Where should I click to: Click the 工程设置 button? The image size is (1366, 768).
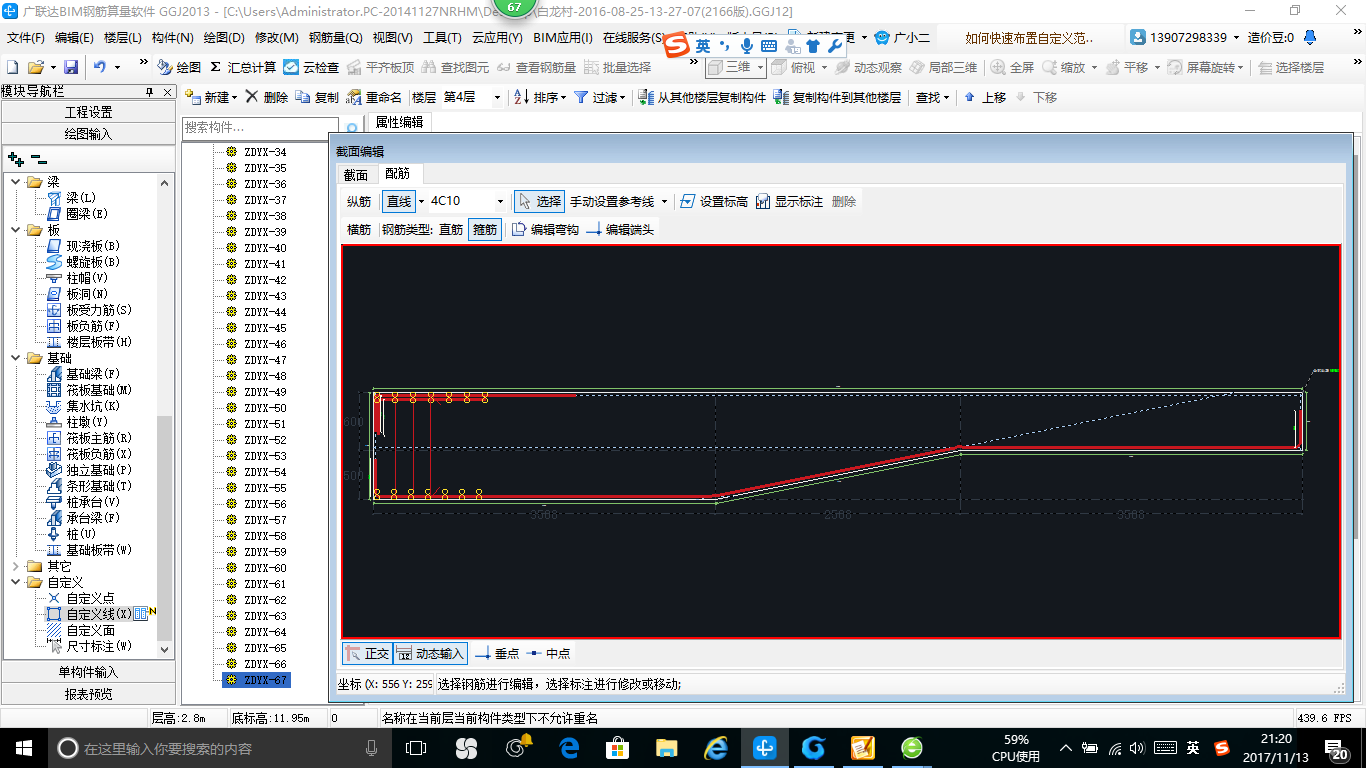pyautogui.click(x=89, y=112)
